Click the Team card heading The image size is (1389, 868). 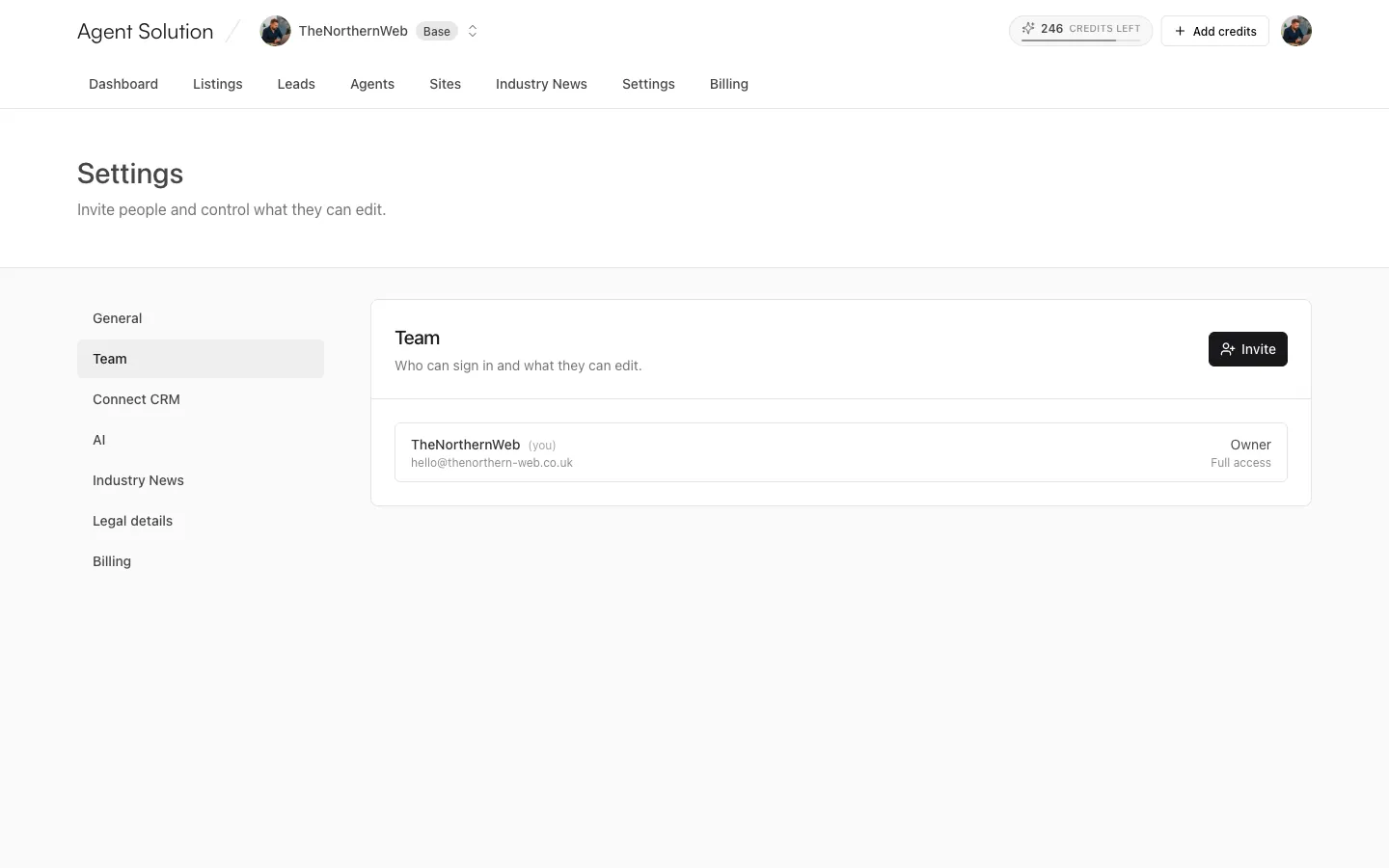417,338
